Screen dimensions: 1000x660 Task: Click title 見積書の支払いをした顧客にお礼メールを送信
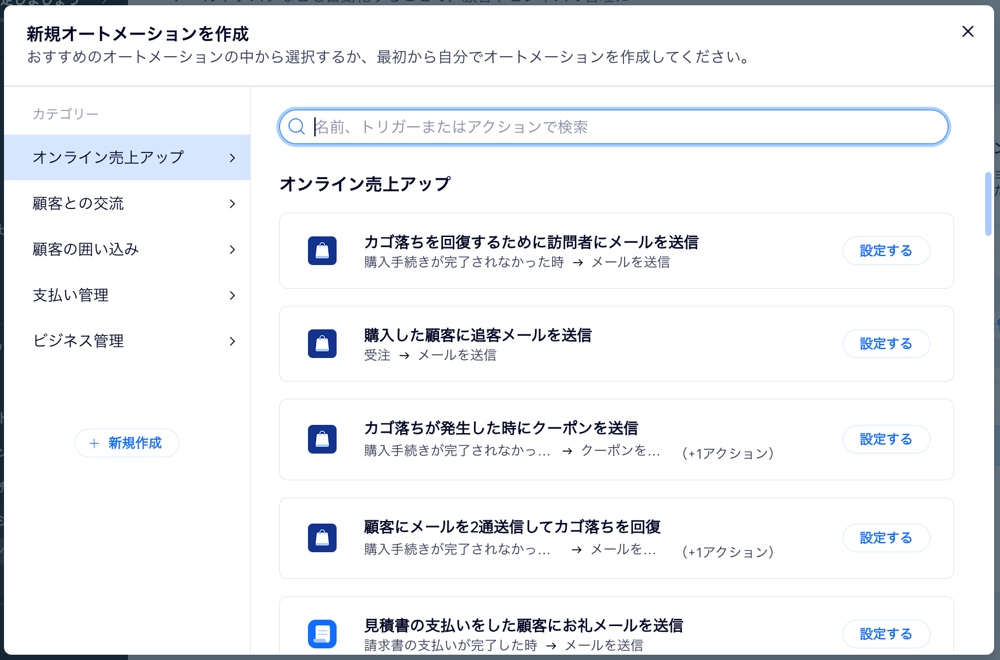(x=524, y=626)
